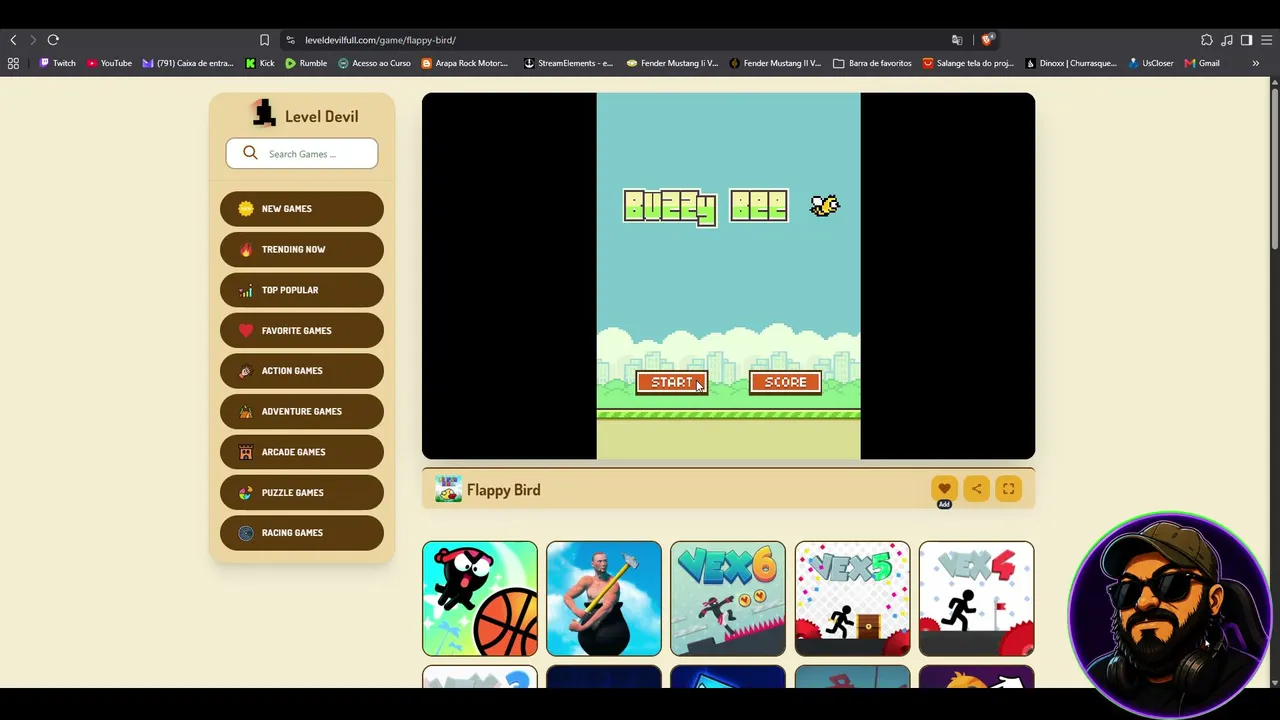Open the Acesso ao Curso bookmark
This screenshot has width=1280, height=720.
click(374, 63)
